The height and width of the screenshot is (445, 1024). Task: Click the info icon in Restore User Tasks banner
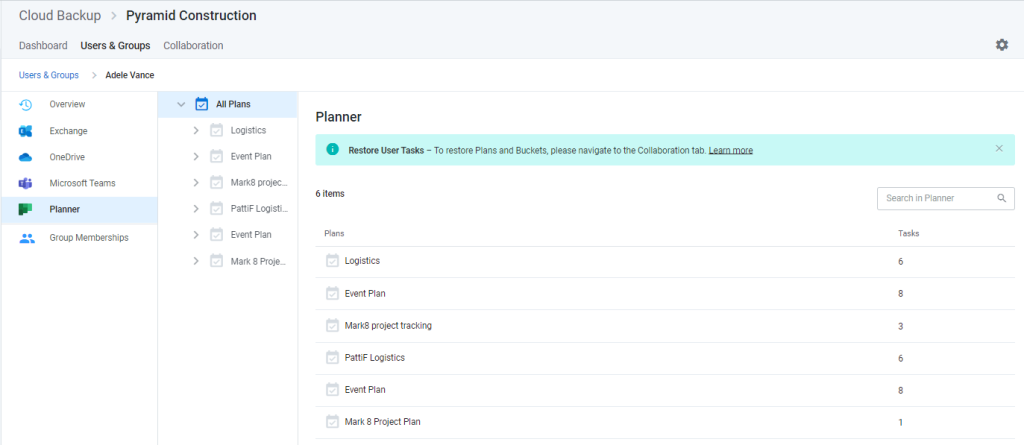point(332,149)
